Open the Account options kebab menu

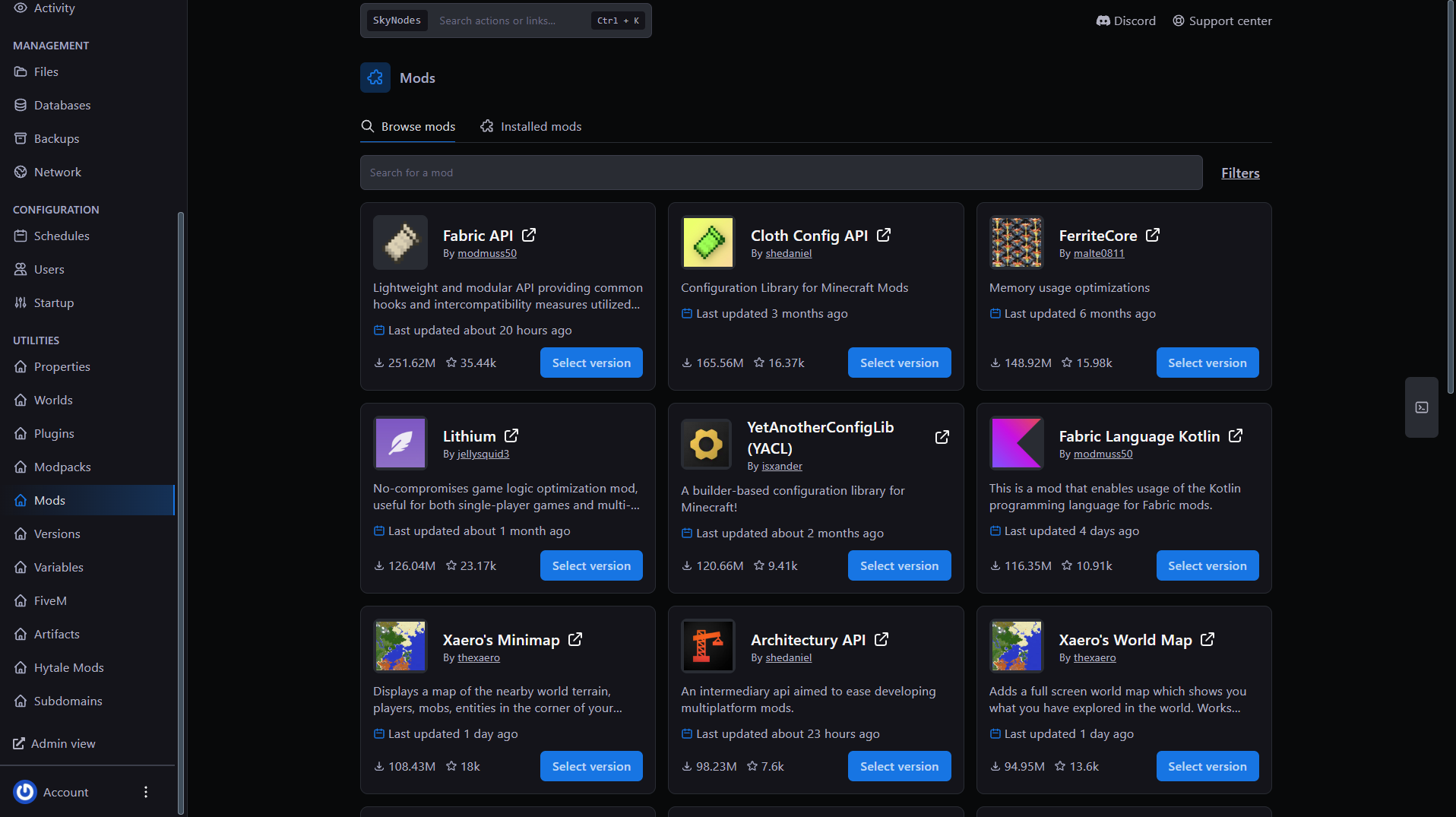point(146,792)
